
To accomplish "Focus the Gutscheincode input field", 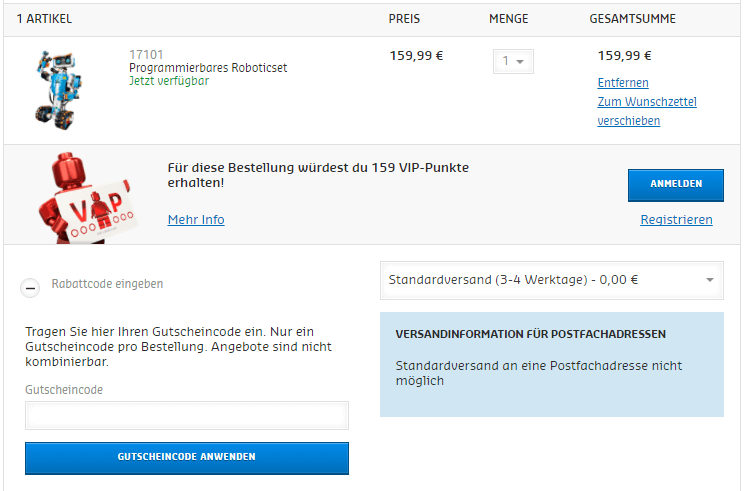I will click(x=187, y=416).
